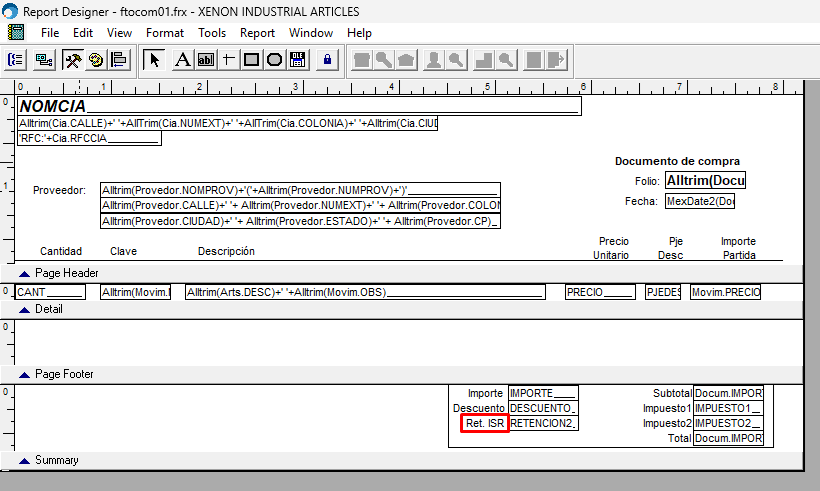Image resolution: width=820 pixels, height=491 pixels.
Task: Select the Alltrim(Arts.DESC) description field
Action: pos(365,292)
